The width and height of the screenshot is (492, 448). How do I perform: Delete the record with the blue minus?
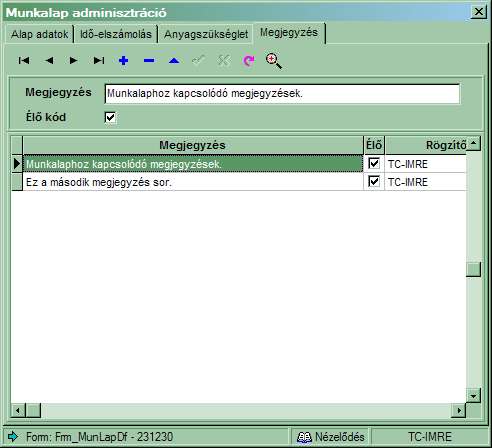coord(149,60)
